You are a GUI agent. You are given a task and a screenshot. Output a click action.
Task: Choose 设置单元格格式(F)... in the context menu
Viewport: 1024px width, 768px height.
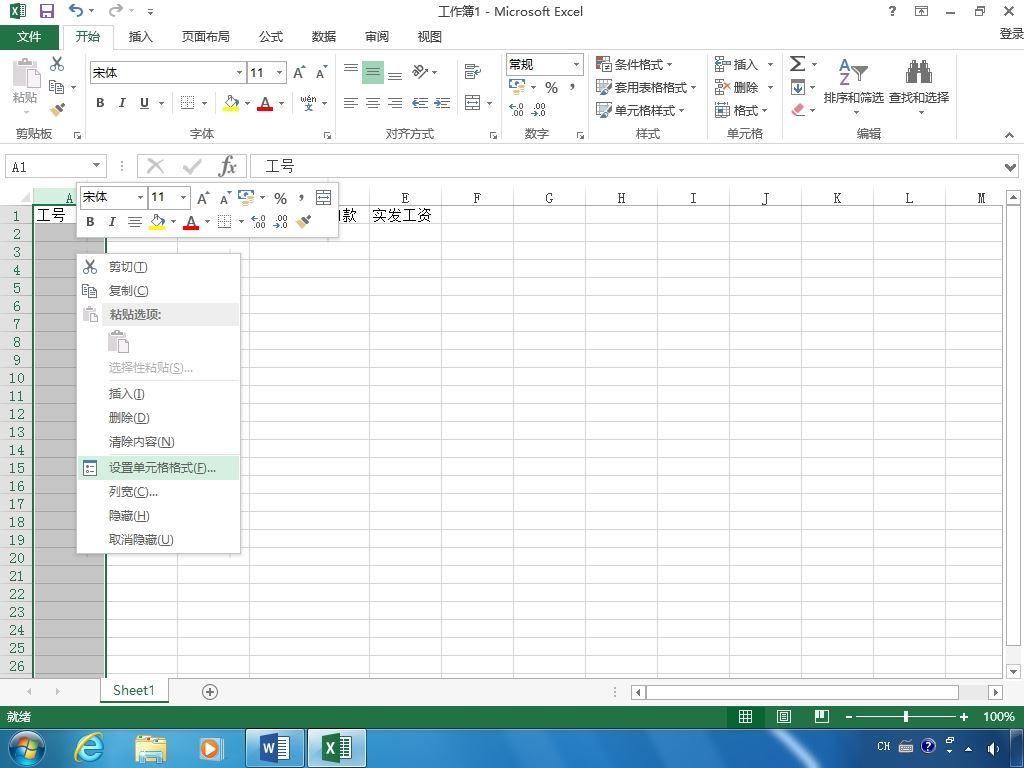tap(158, 468)
